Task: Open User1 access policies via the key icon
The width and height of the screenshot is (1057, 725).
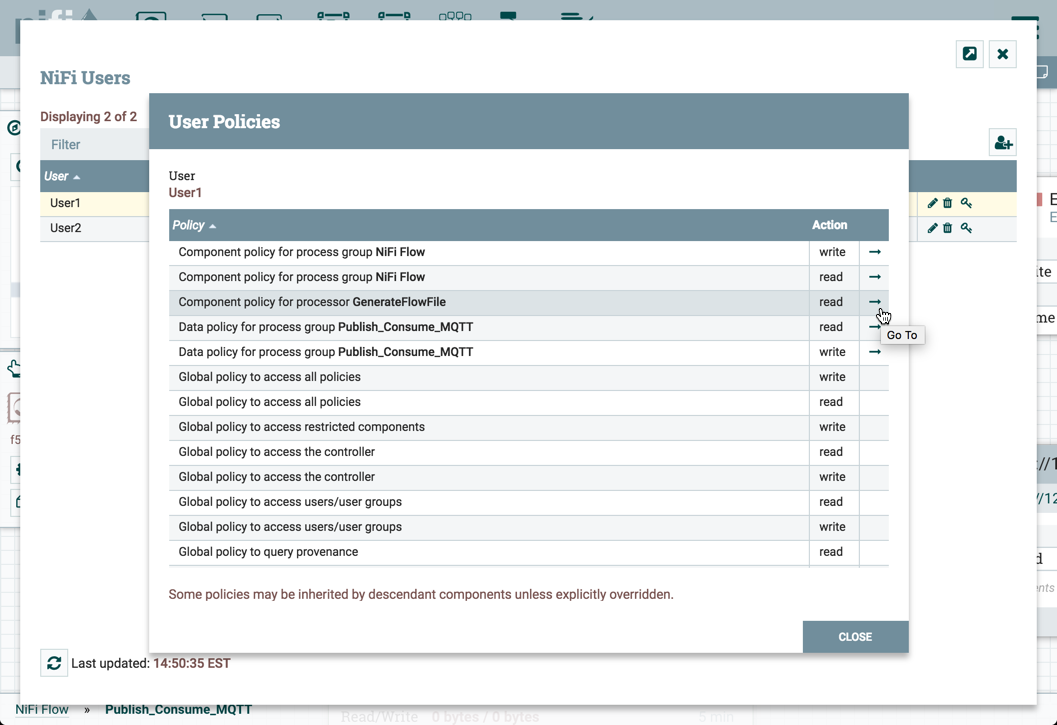Action: coord(966,202)
